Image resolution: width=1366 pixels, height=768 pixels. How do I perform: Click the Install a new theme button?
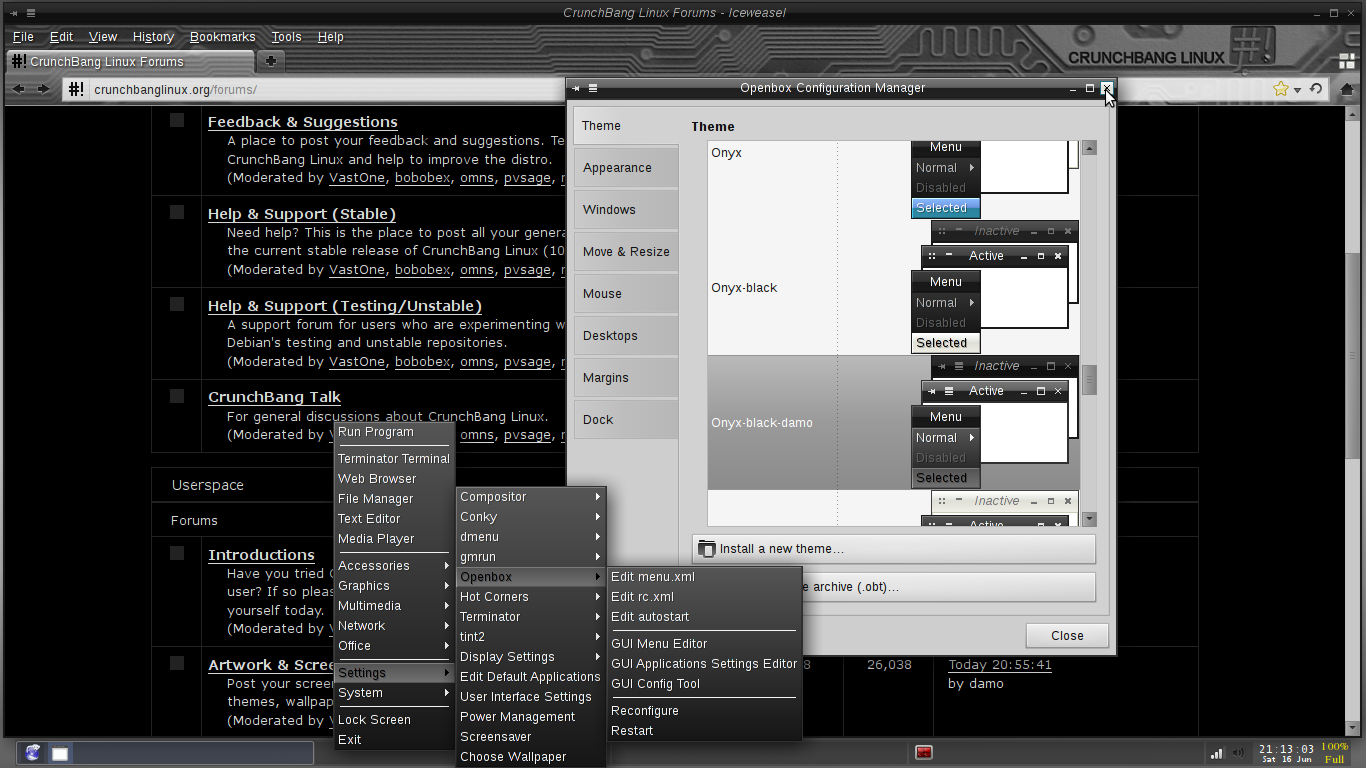[893, 549]
